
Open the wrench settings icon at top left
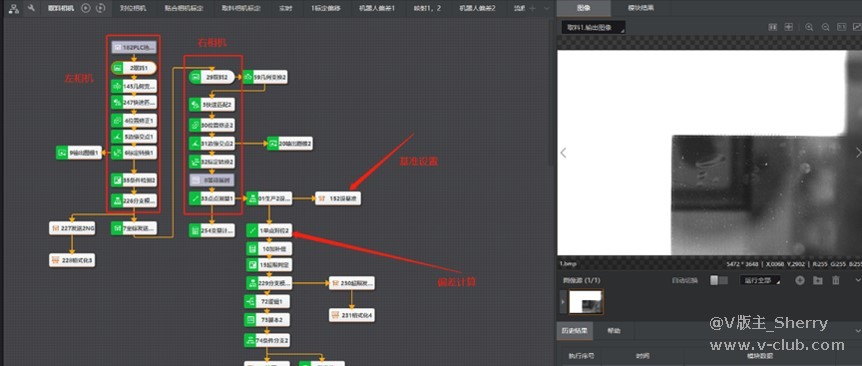(x=31, y=8)
